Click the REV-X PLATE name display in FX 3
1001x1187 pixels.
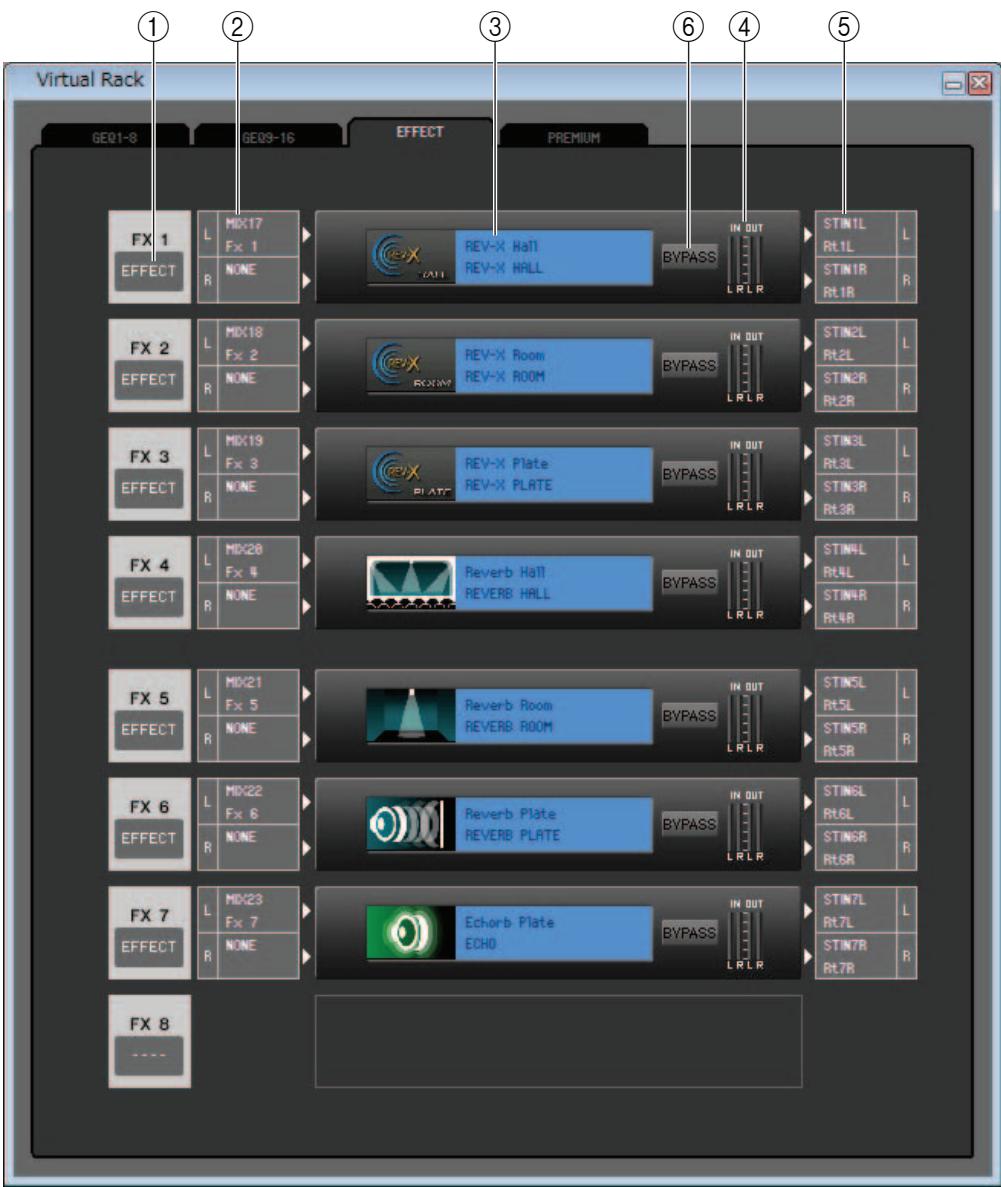coord(554,475)
